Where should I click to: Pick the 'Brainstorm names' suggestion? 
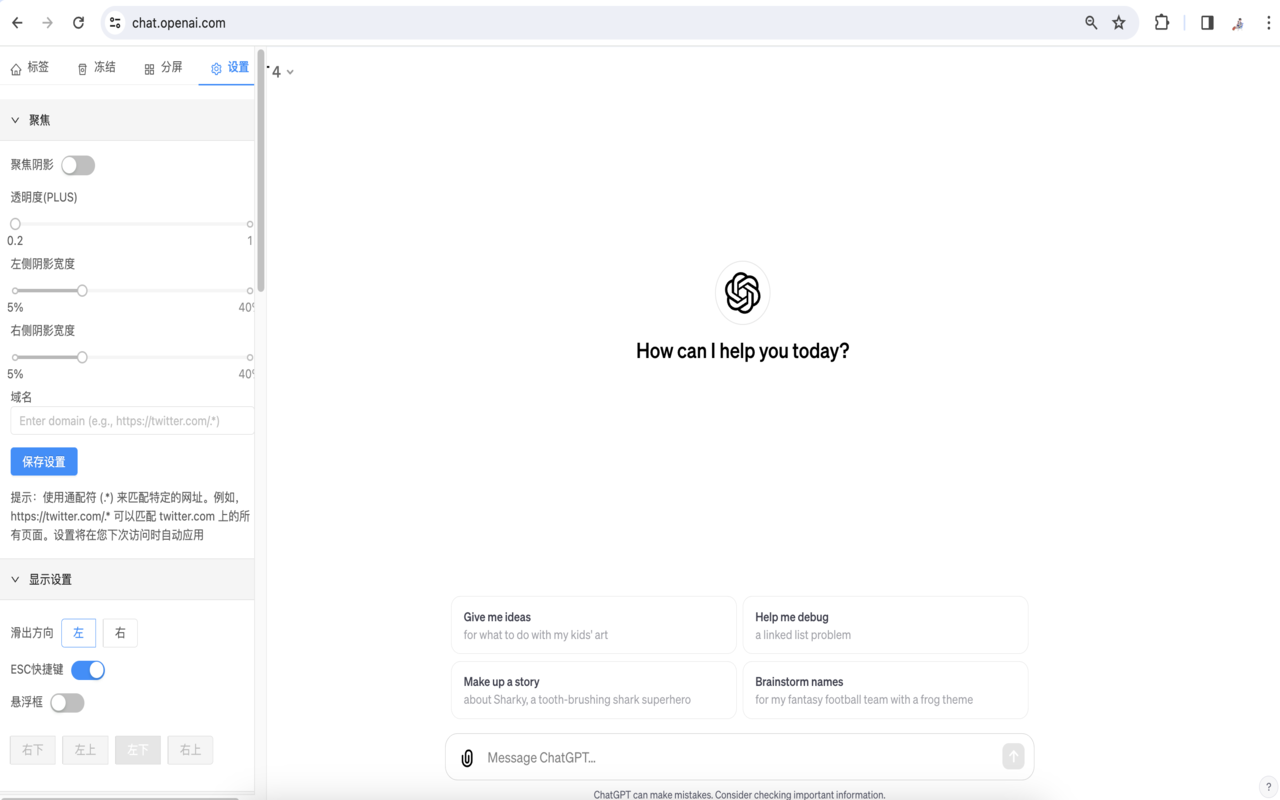click(885, 690)
